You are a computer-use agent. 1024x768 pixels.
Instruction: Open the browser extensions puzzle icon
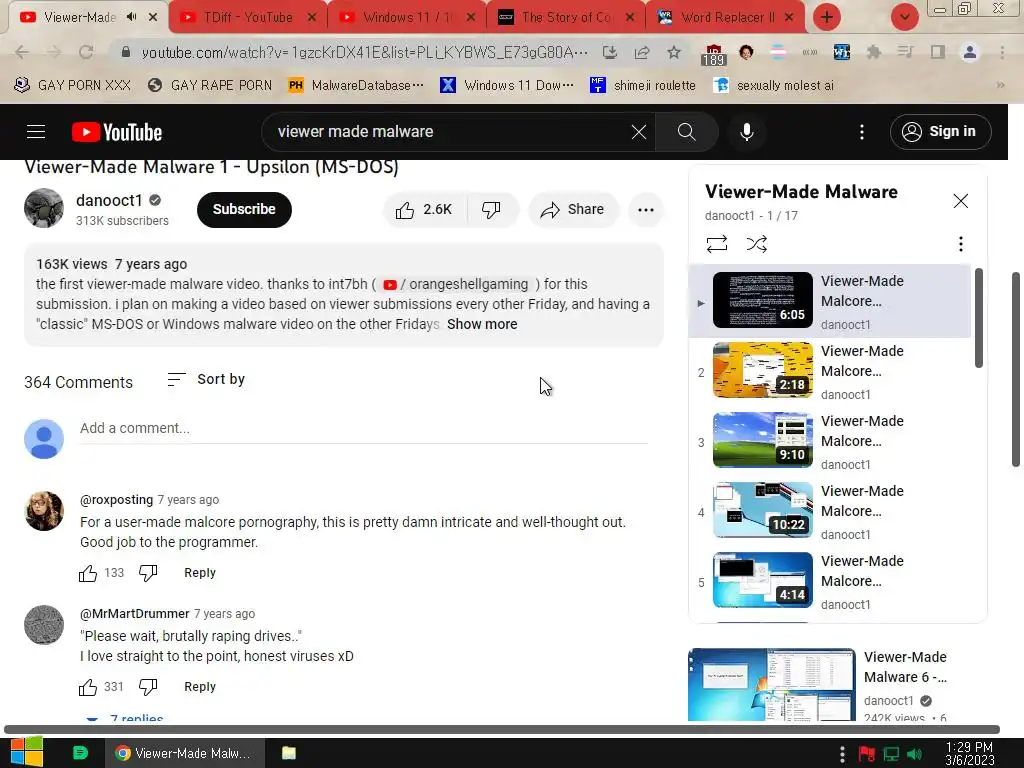click(873, 52)
